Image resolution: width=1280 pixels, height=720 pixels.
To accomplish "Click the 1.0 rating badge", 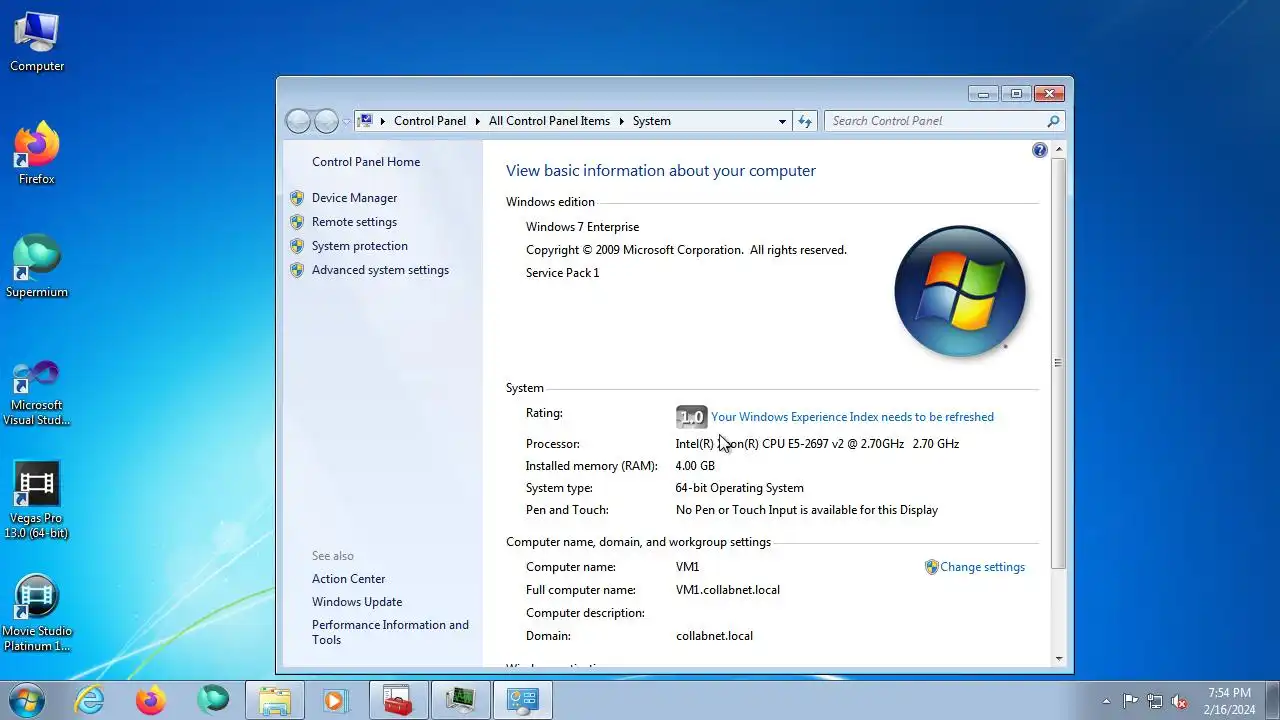I will click(691, 417).
